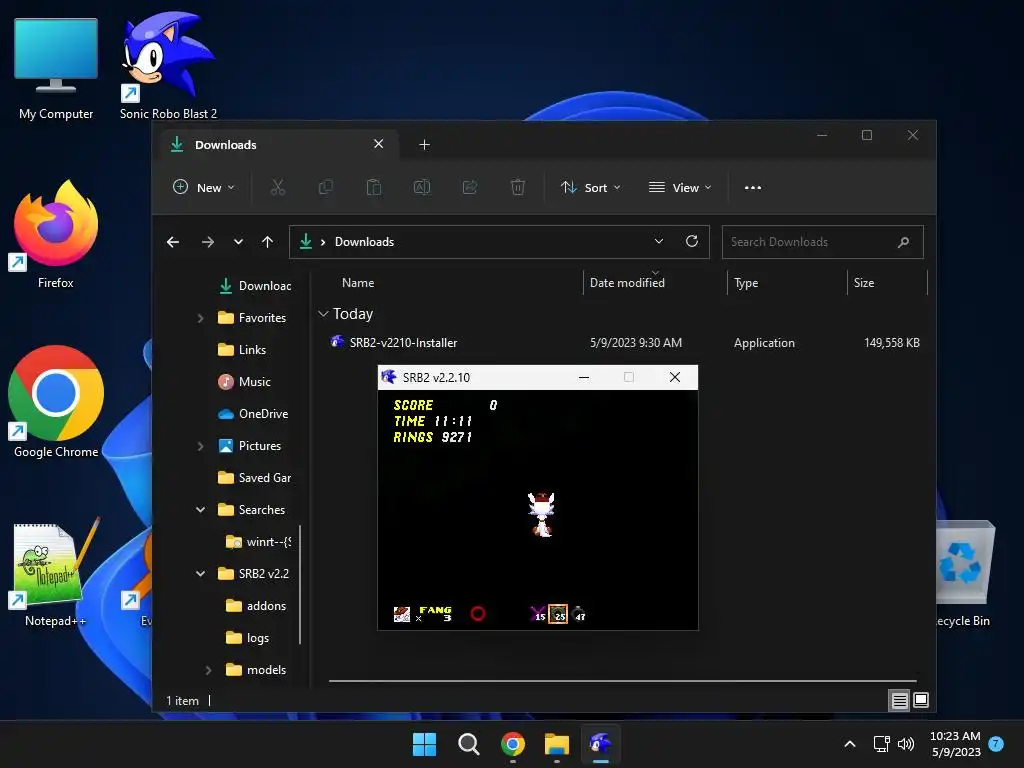This screenshot has height=768, width=1024.
Task: Open the Firefox desktop shortcut
Action: coord(56,235)
